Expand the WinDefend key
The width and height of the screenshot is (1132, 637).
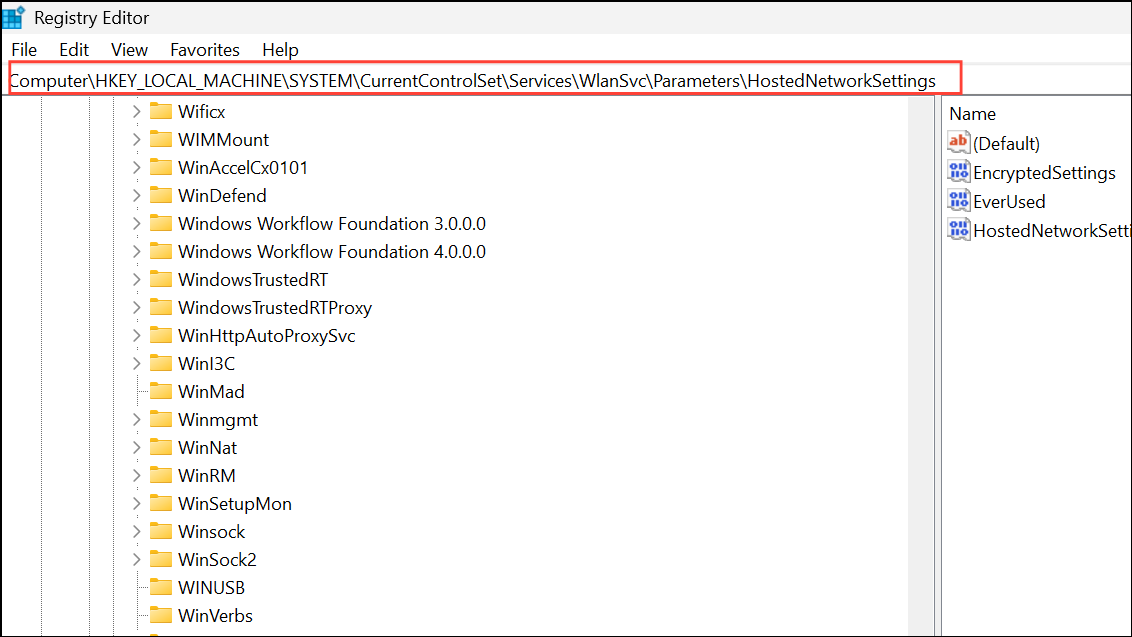(x=136, y=196)
